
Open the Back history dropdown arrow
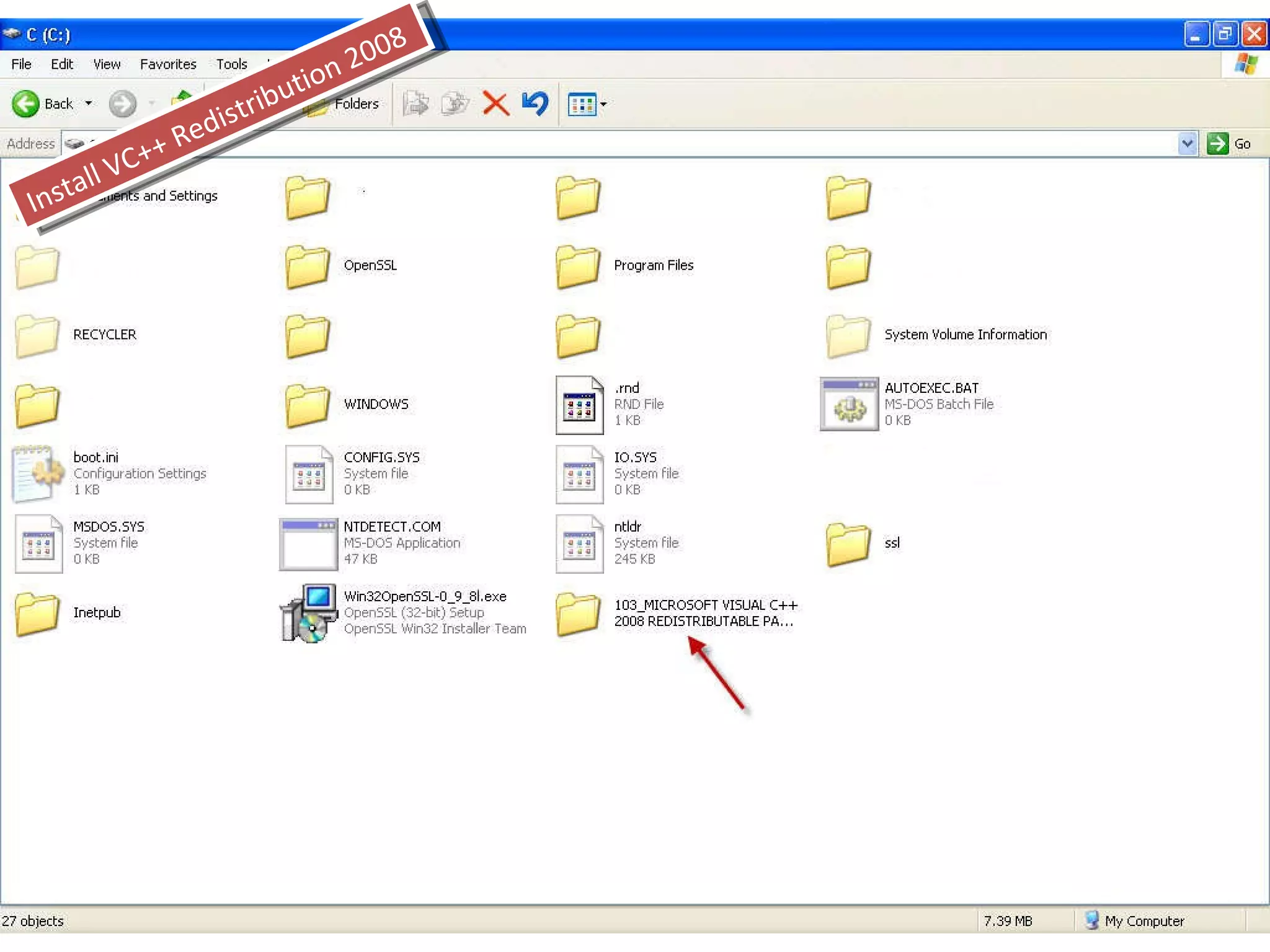89,104
